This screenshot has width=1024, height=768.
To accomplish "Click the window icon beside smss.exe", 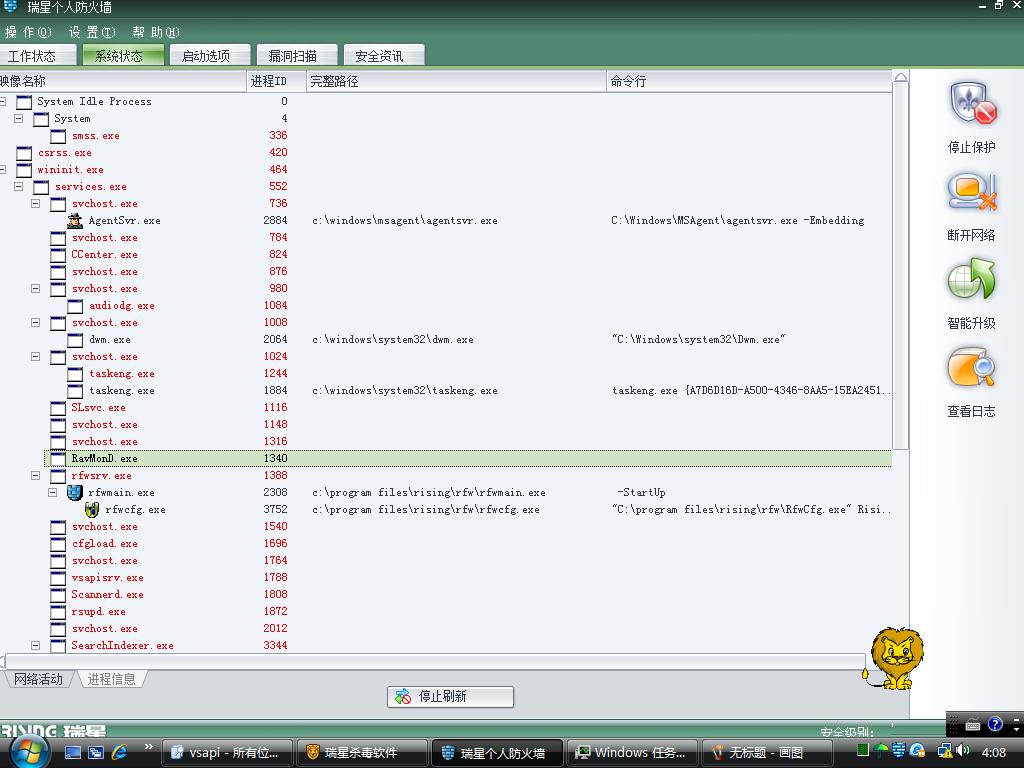I will click(x=58, y=136).
